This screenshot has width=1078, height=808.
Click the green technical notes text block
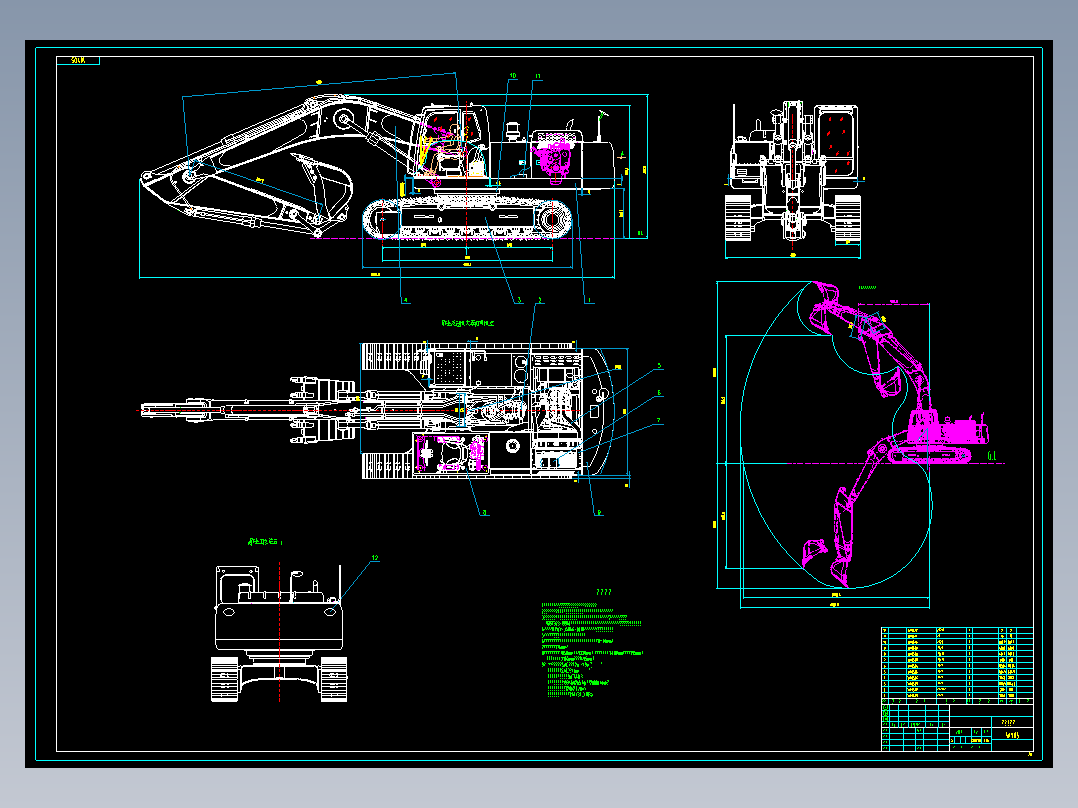point(592,650)
